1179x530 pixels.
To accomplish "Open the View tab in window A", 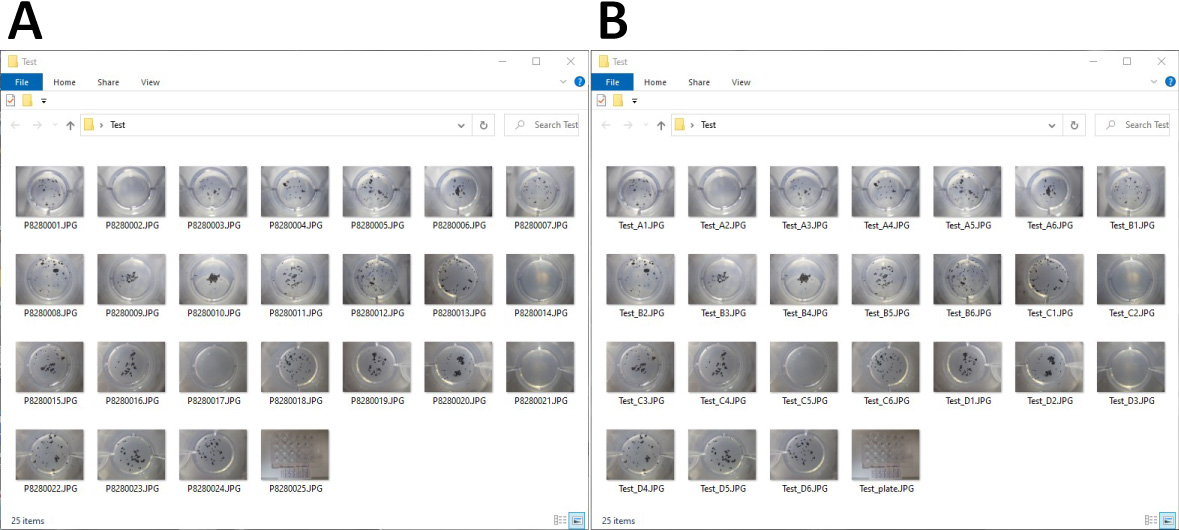I will click(x=150, y=82).
